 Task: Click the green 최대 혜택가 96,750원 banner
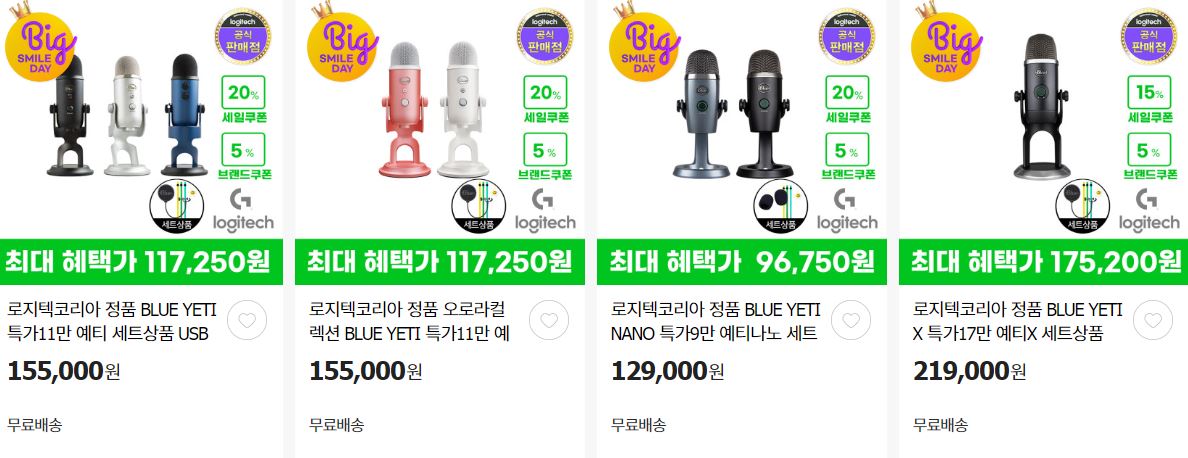[742, 262]
